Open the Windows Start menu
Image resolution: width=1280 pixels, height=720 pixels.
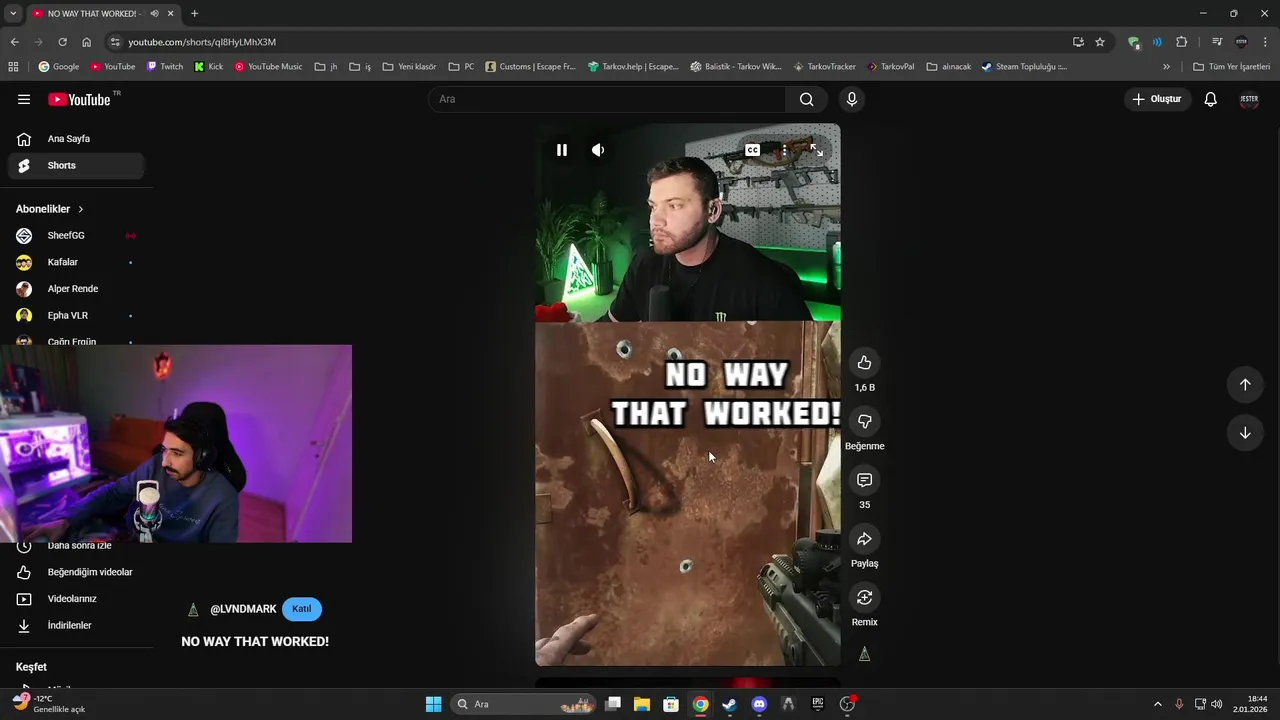[x=433, y=704]
